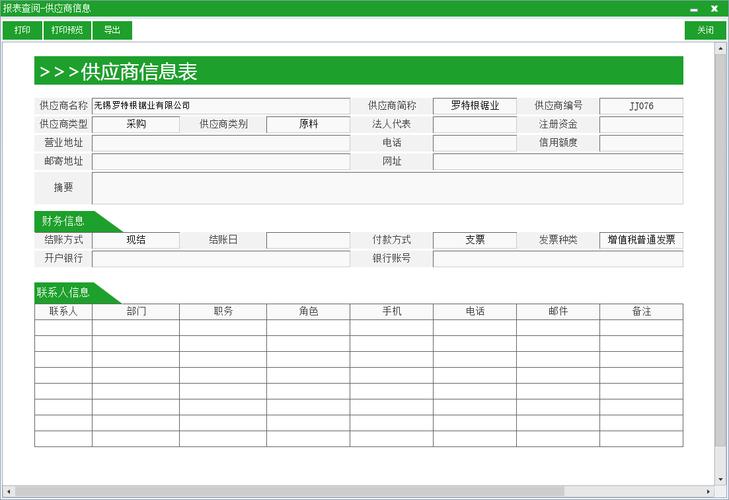Click the 联系人 column header
Image resolution: width=729 pixels, height=500 pixels.
tap(63, 312)
